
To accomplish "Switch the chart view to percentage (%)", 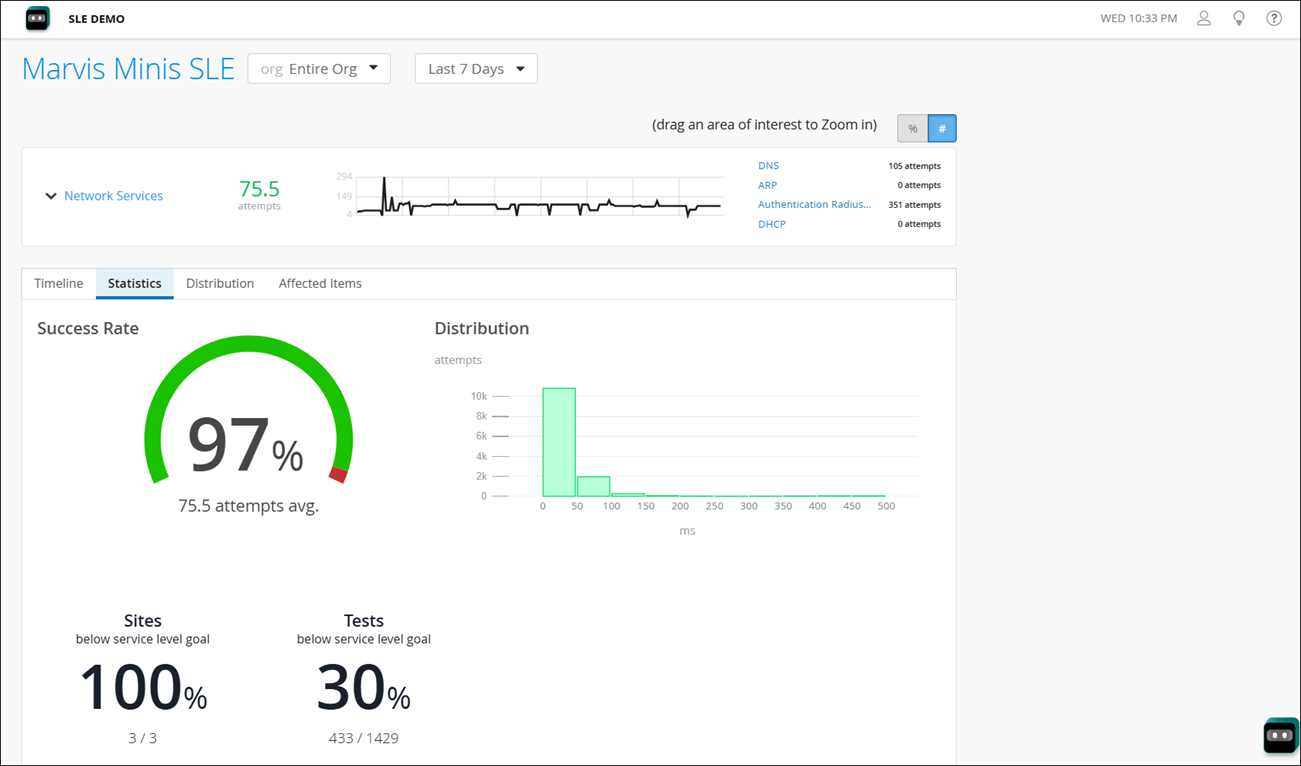I will (x=911, y=128).
